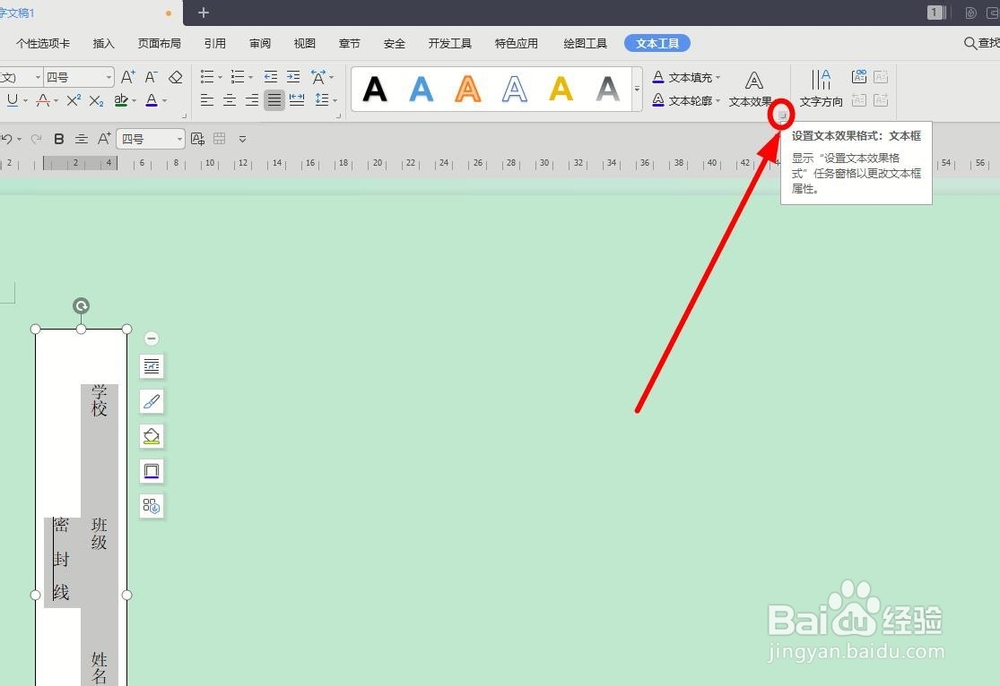
Task: Click the Chinese character layout icon
Action: point(318,77)
